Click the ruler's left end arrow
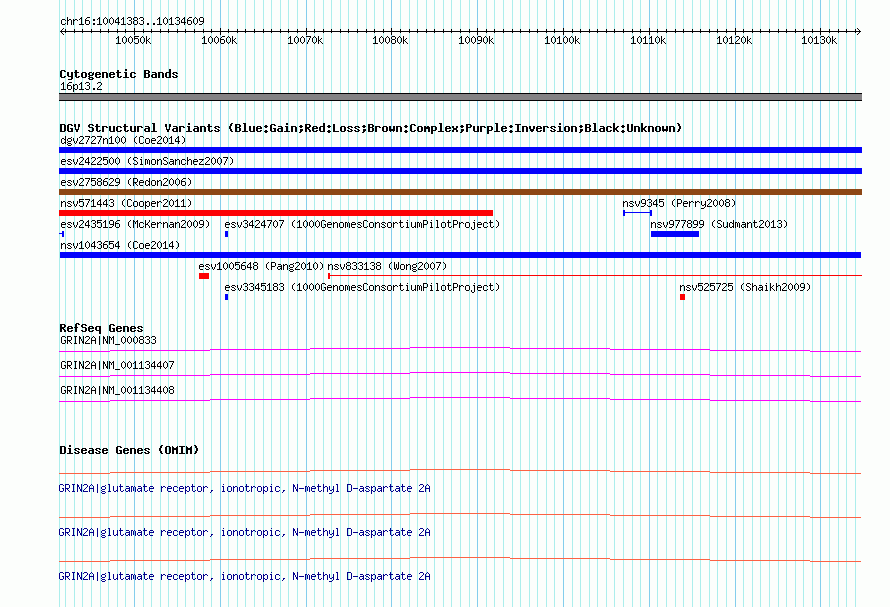This screenshot has width=890, height=607. 62,31
